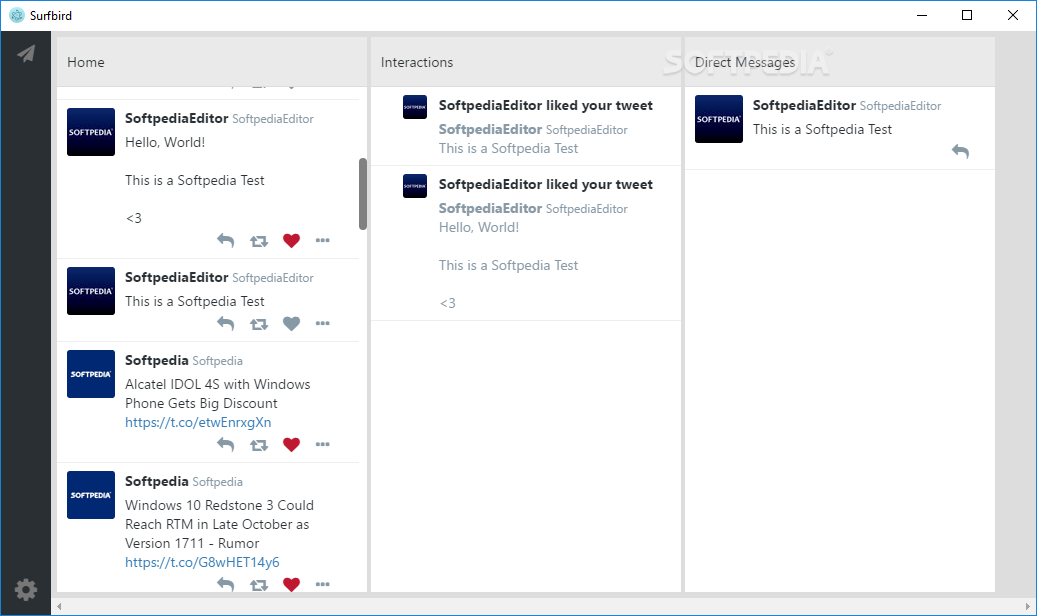The image size is (1037, 616).
Task: Retweet the 'Hello, World!' tweet
Action: coord(259,242)
